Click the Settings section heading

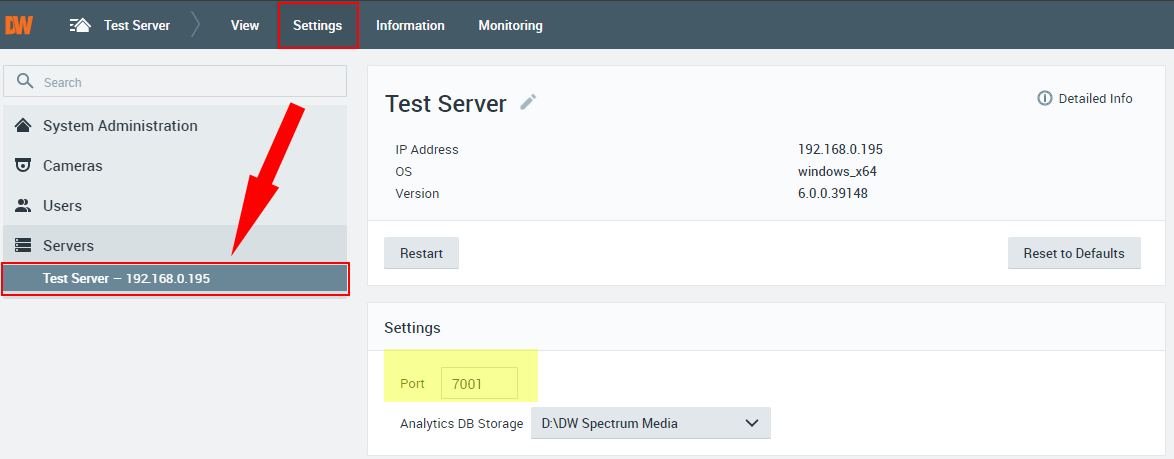click(x=413, y=327)
